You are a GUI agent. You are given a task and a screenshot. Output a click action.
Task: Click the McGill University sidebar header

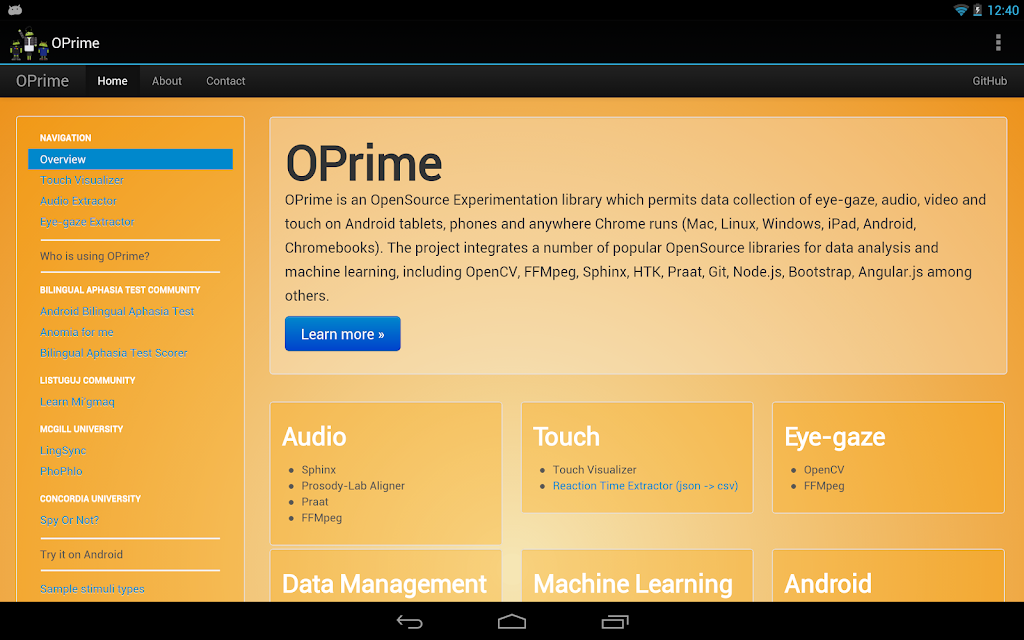(x=81, y=429)
